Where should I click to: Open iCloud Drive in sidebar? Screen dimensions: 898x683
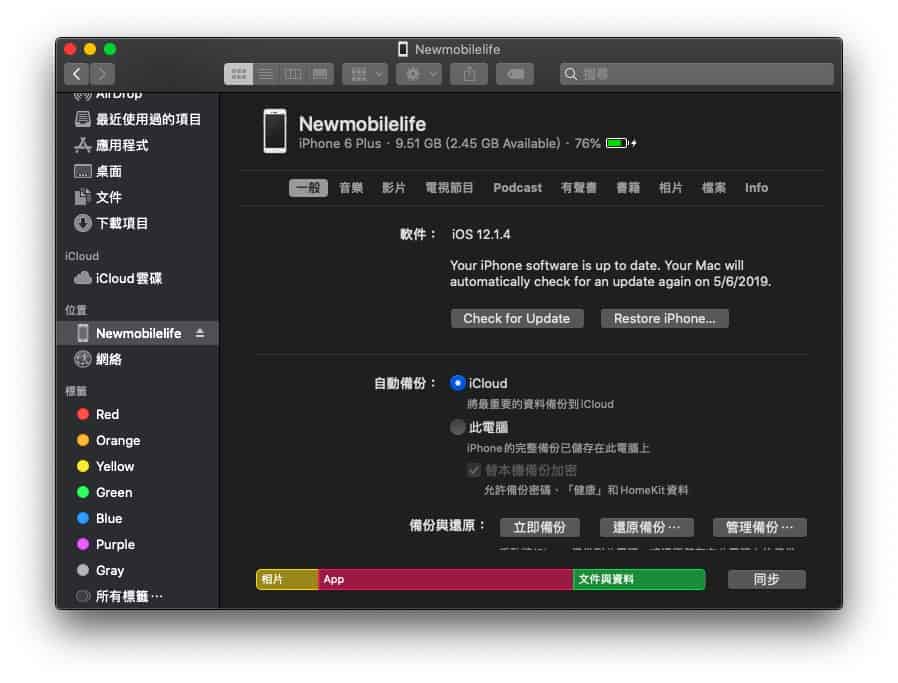point(118,278)
